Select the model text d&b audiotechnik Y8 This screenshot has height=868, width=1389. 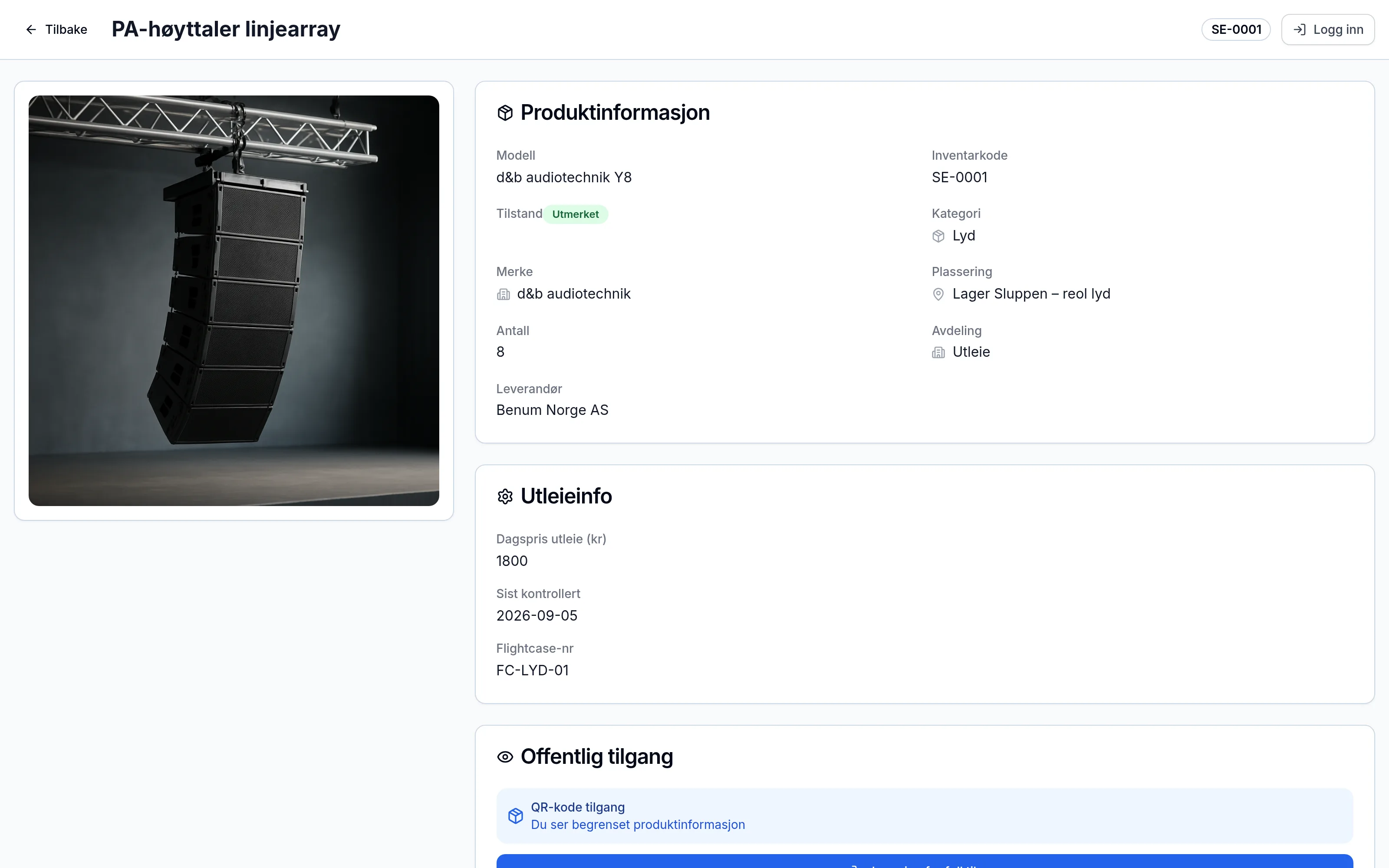564,178
